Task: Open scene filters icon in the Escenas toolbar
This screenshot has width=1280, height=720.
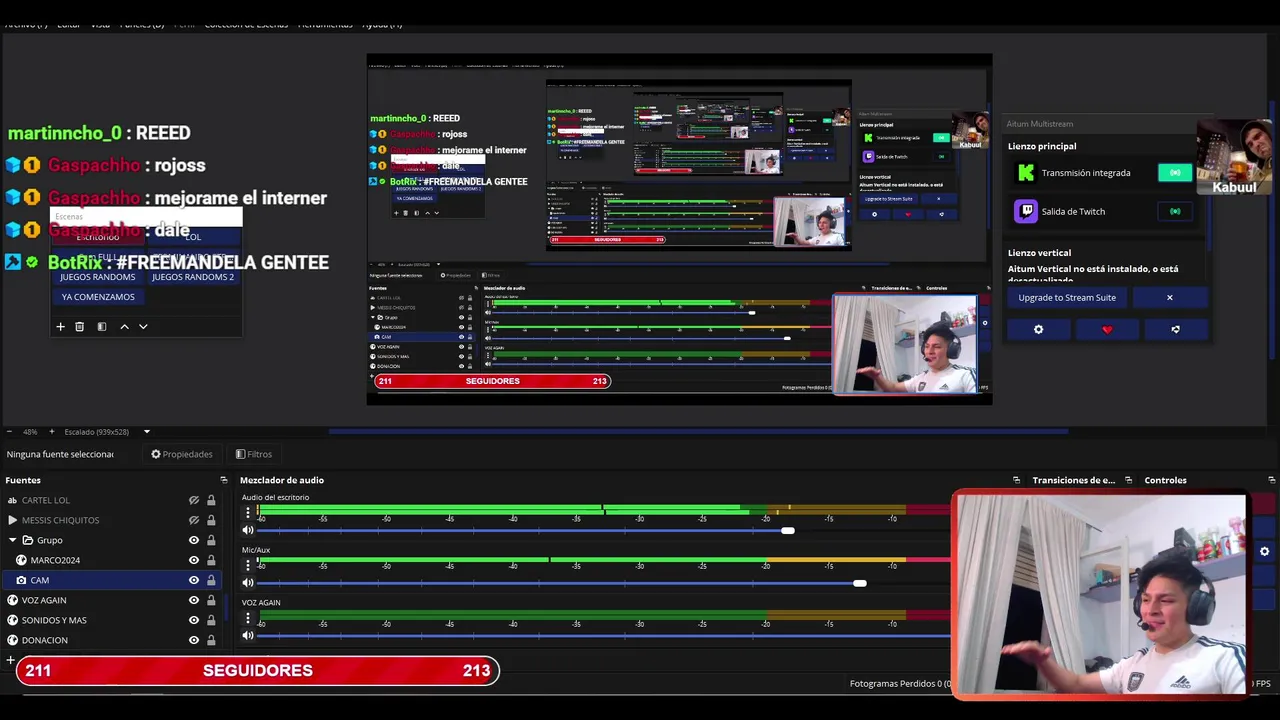Action: [101, 327]
